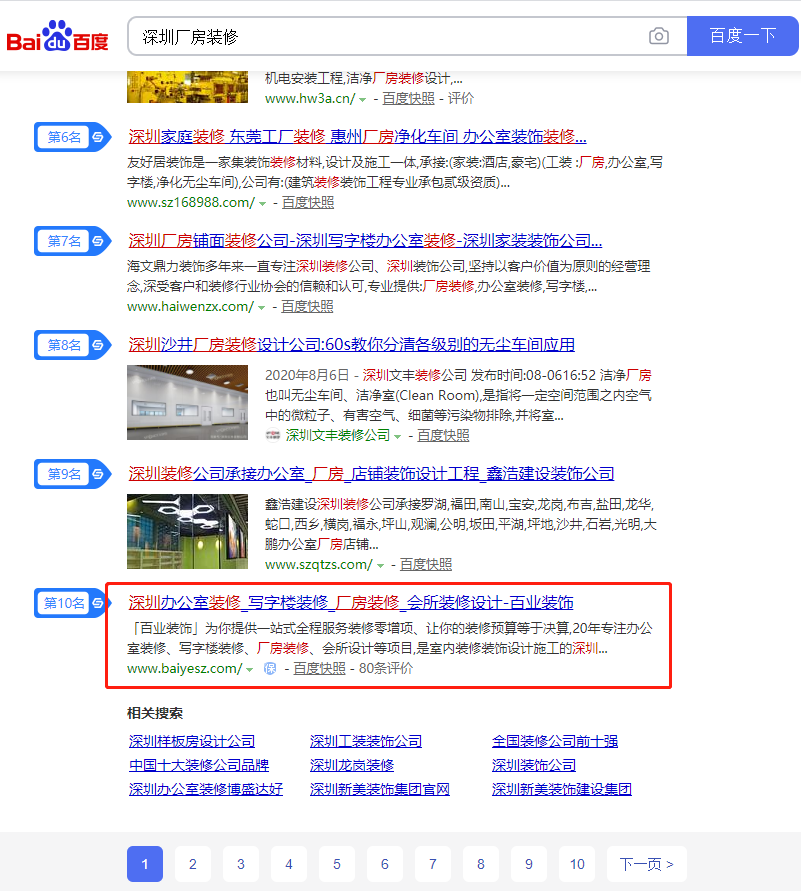Viewport: 801px width, 891px height.
Task: Open result 深圳沙井厂房装修设计公司
Action: pyautogui.click(x=352, y=344)
